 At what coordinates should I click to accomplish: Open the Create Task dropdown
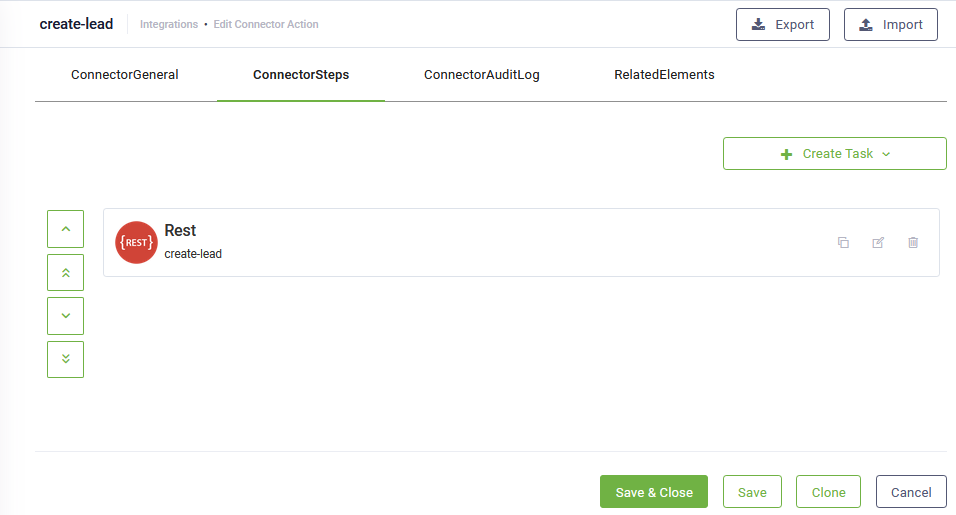834,154
